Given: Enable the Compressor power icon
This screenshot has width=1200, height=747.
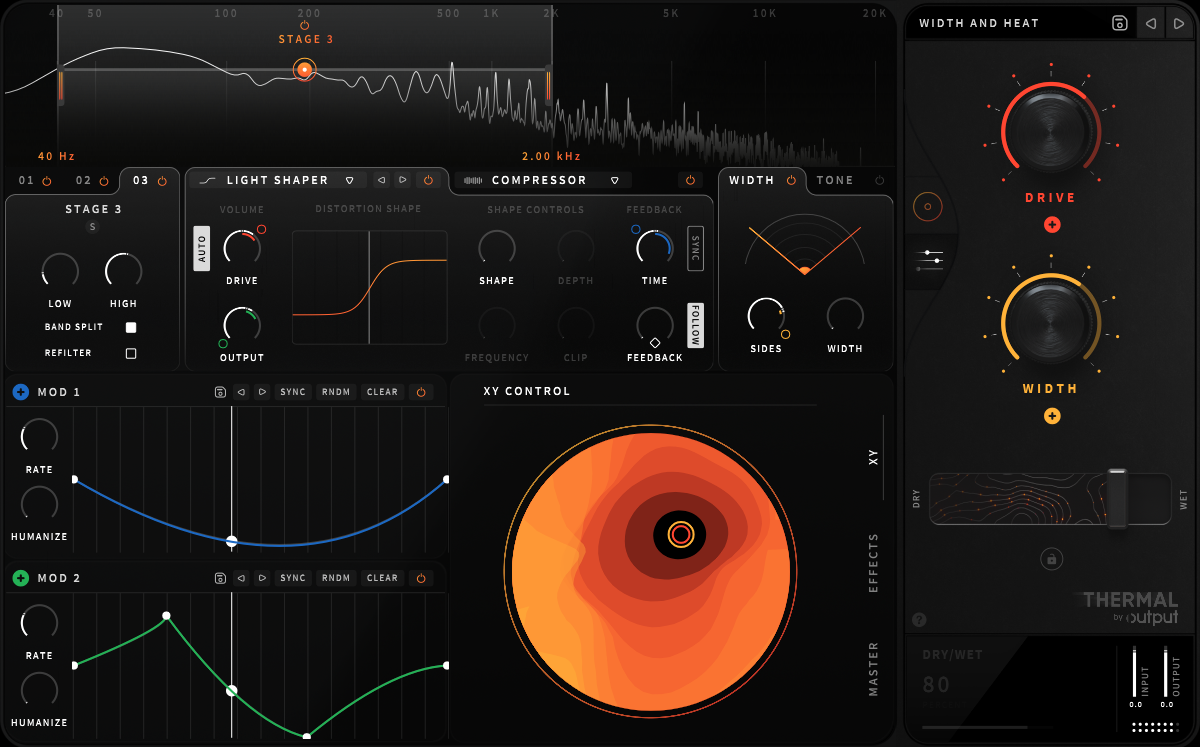Looking at the screenshot, I should pyautogui.click(x=690, y=180).
